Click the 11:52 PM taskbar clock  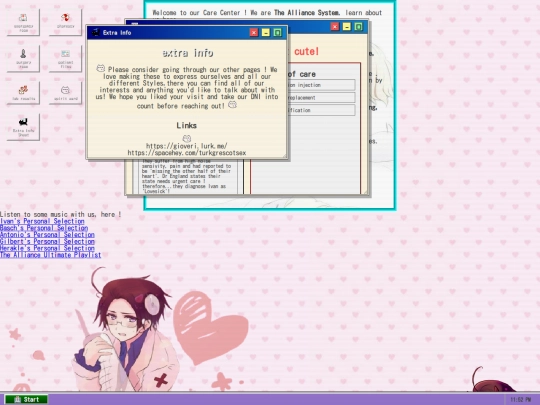pyautogui.click(x=520, y=399)
